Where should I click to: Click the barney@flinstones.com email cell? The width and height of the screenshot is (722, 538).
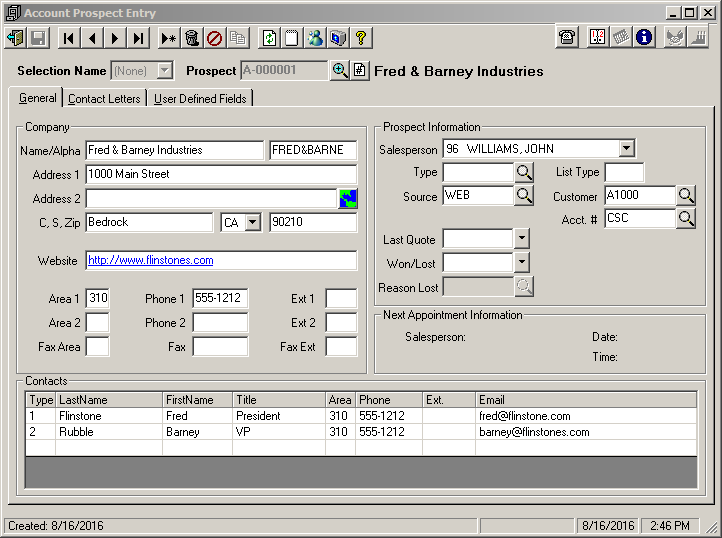click(586, 432)
